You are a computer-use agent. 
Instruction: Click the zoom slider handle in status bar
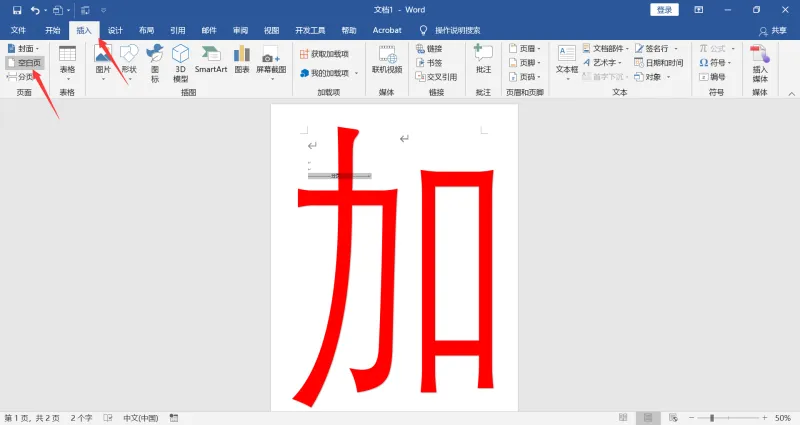[712, 418]
